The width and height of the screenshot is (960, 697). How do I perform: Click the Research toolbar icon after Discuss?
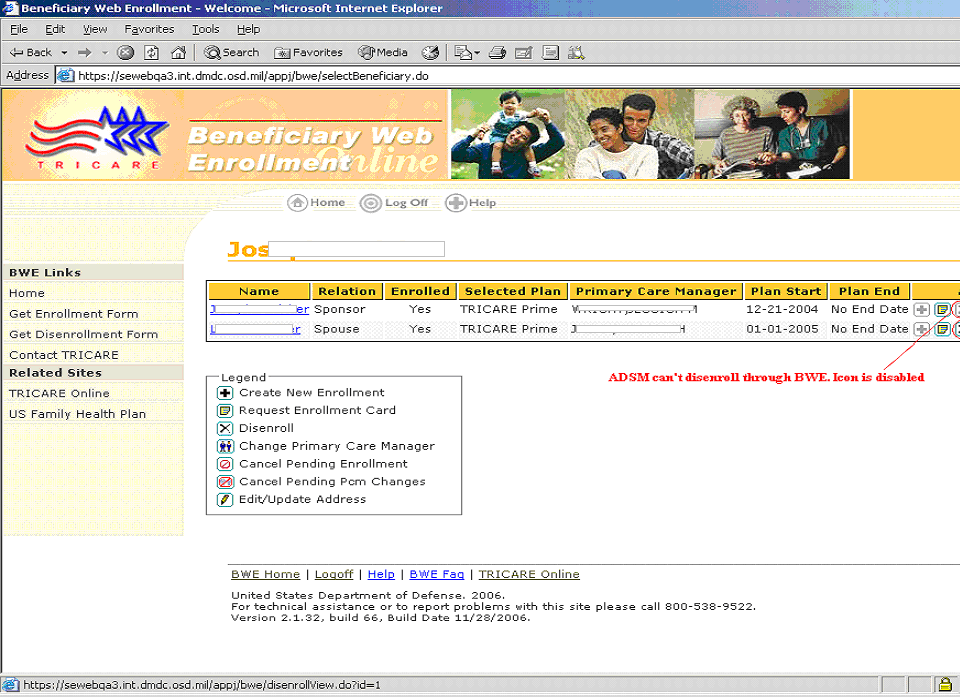click(576, 53)
